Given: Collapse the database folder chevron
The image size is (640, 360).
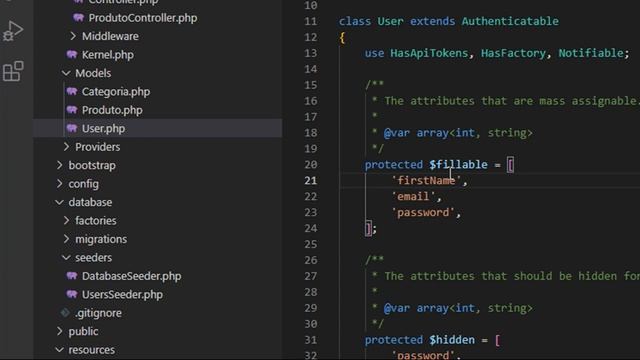Looking at the screenshot, I should click(60, 202).
